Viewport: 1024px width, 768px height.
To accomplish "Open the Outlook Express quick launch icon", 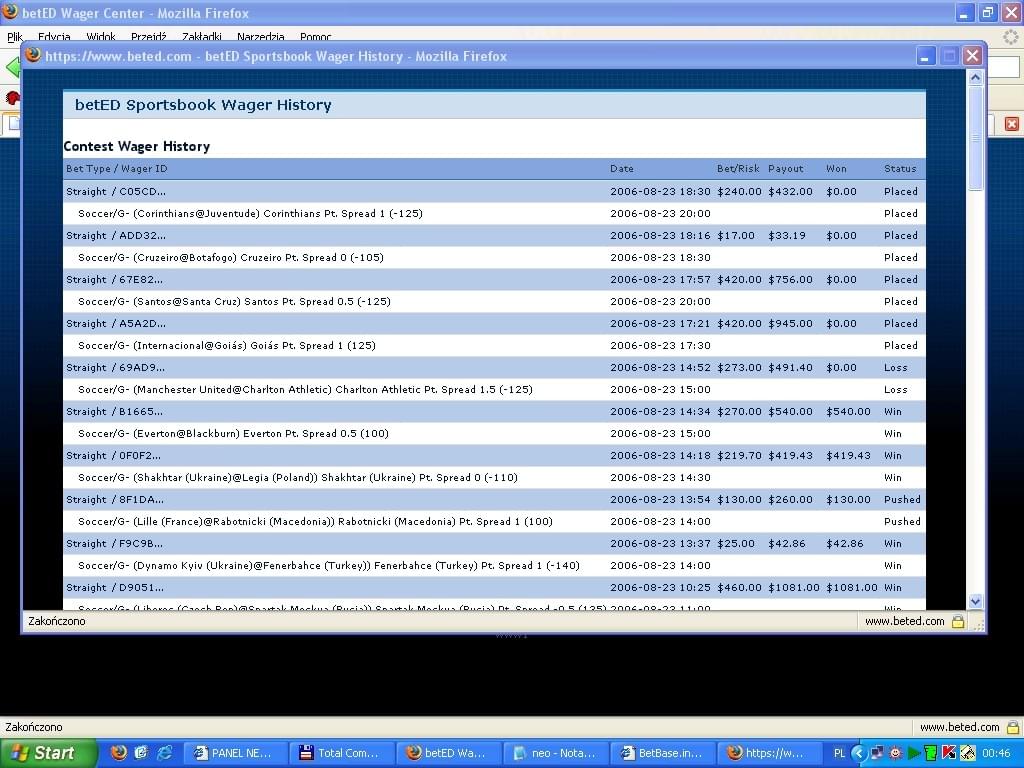I will [x=141, y=752].
